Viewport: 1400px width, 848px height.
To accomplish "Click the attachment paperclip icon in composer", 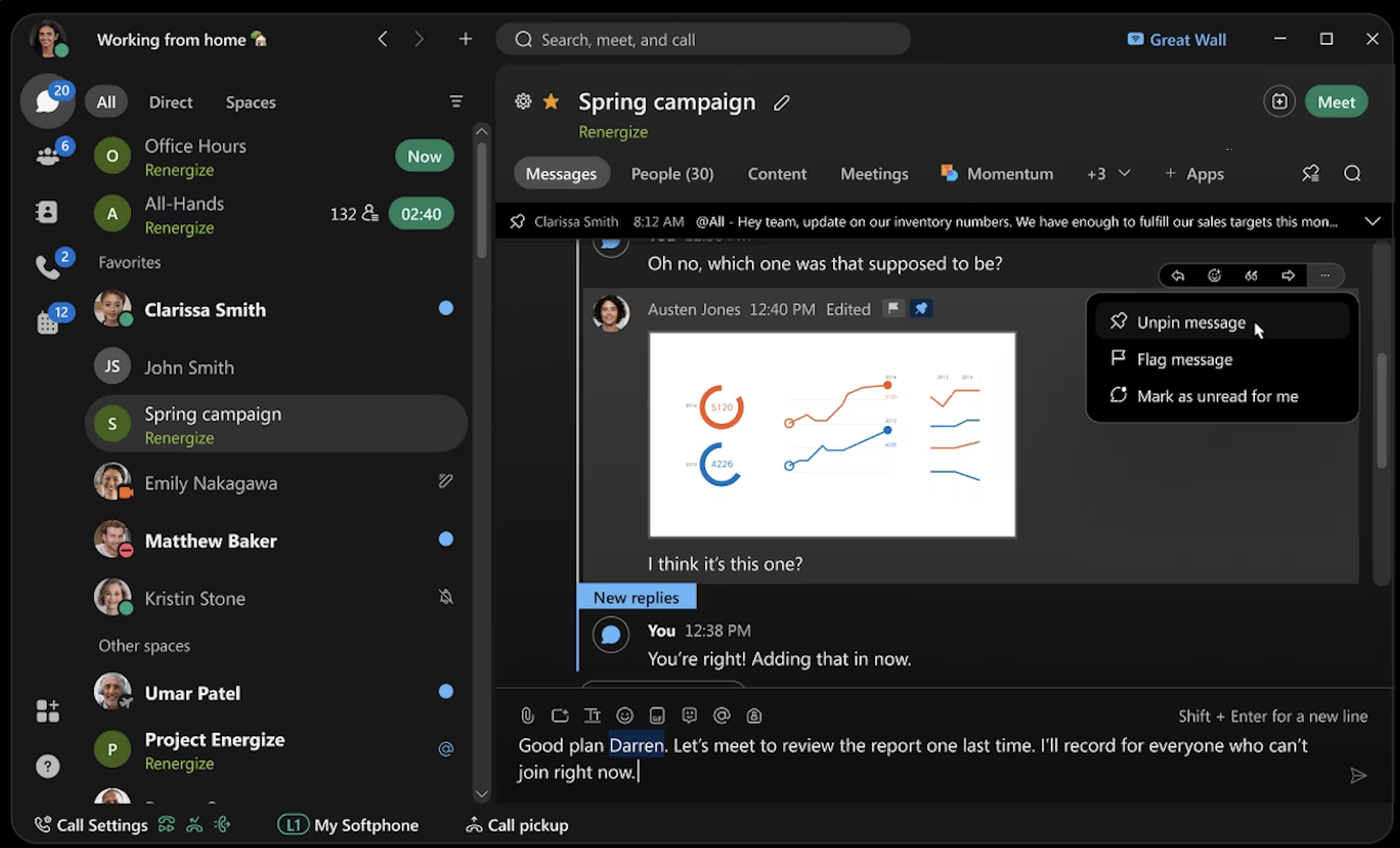I will (527, 715).
